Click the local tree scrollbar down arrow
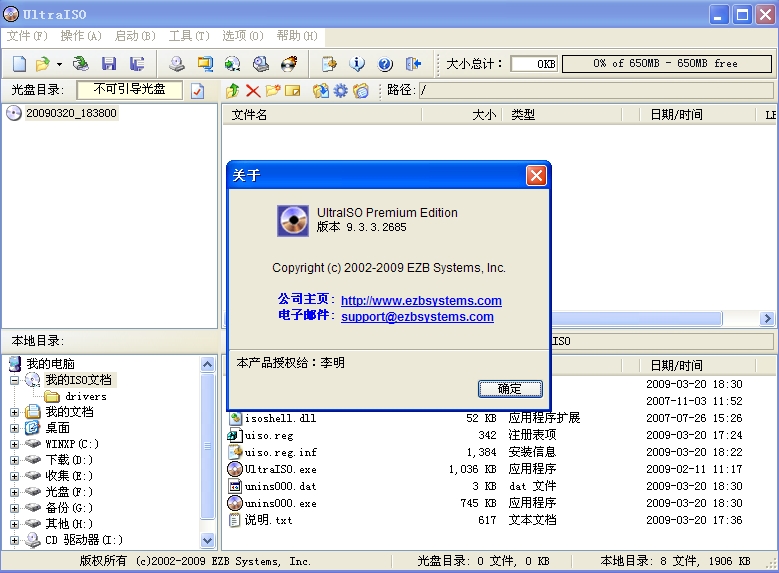This screenshot has width=779, height=573. (208, 540)
